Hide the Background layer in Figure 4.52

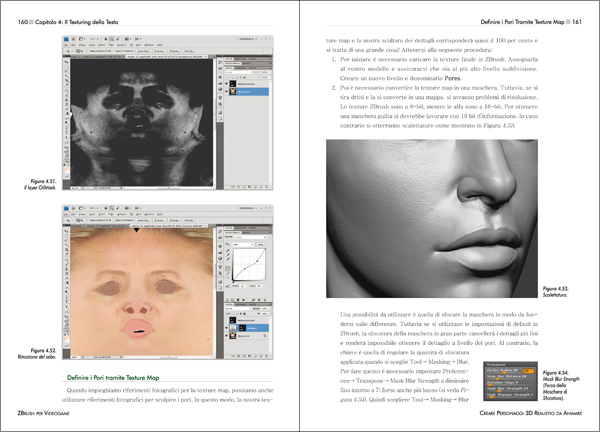click(x=227, y=336)
